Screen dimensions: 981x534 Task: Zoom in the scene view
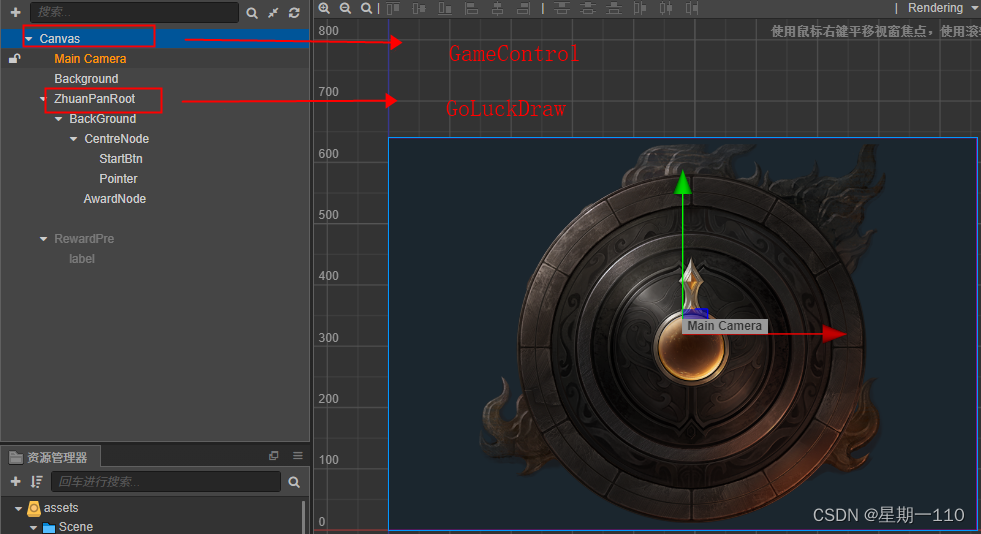click(x=324, y=8)
